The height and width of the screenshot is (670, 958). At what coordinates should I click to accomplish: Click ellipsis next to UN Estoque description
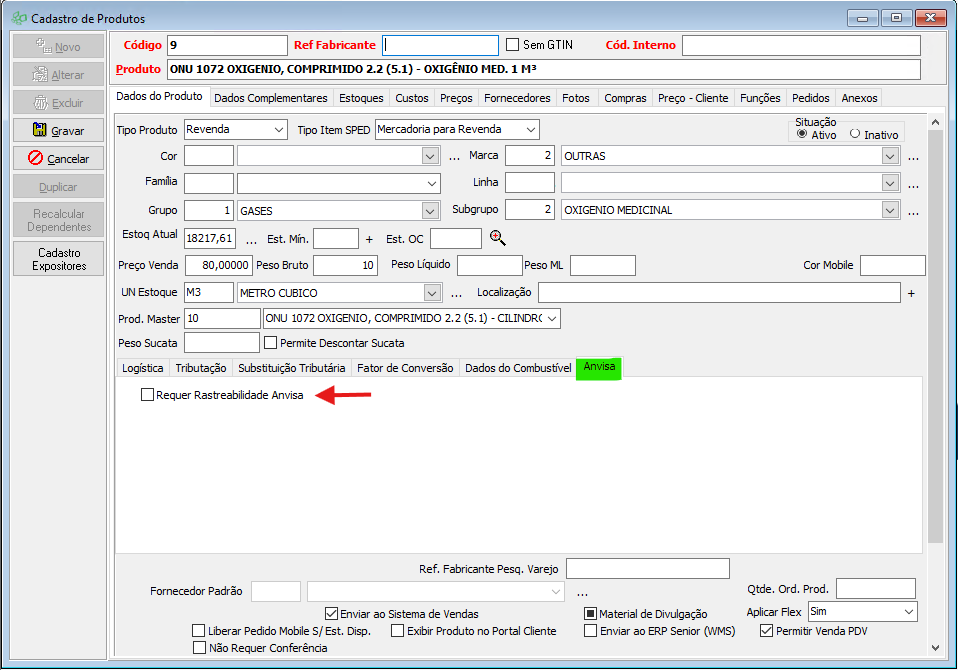[455, 293]
